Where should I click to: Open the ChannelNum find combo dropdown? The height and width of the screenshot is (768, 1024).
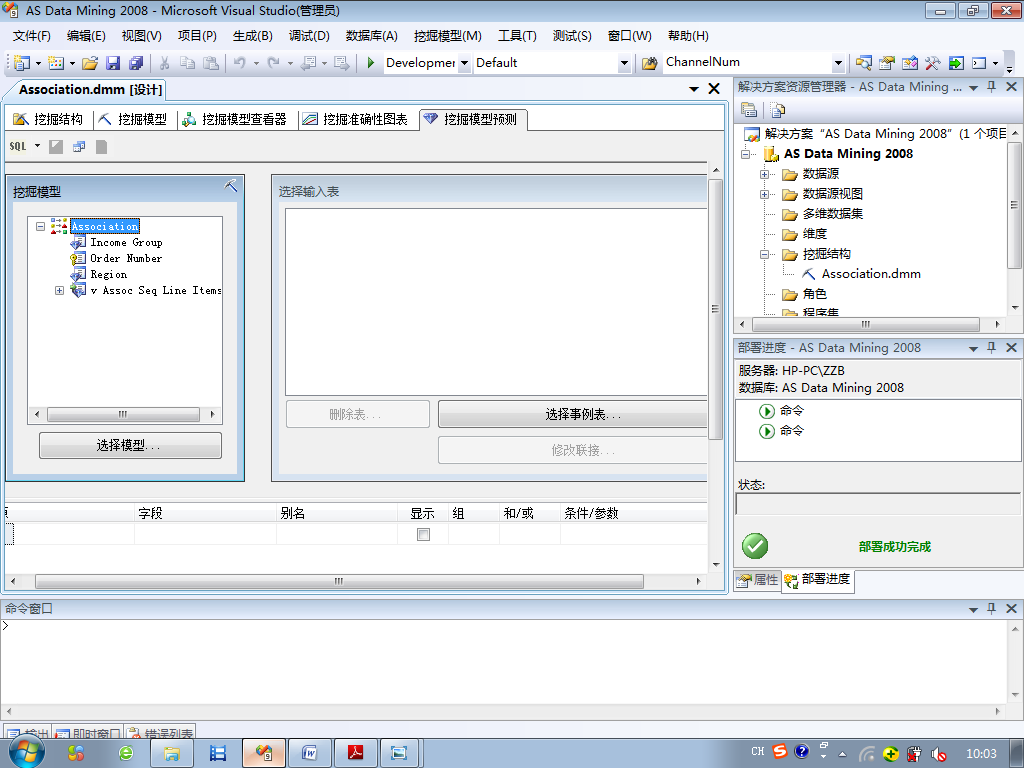coord(839,63)
